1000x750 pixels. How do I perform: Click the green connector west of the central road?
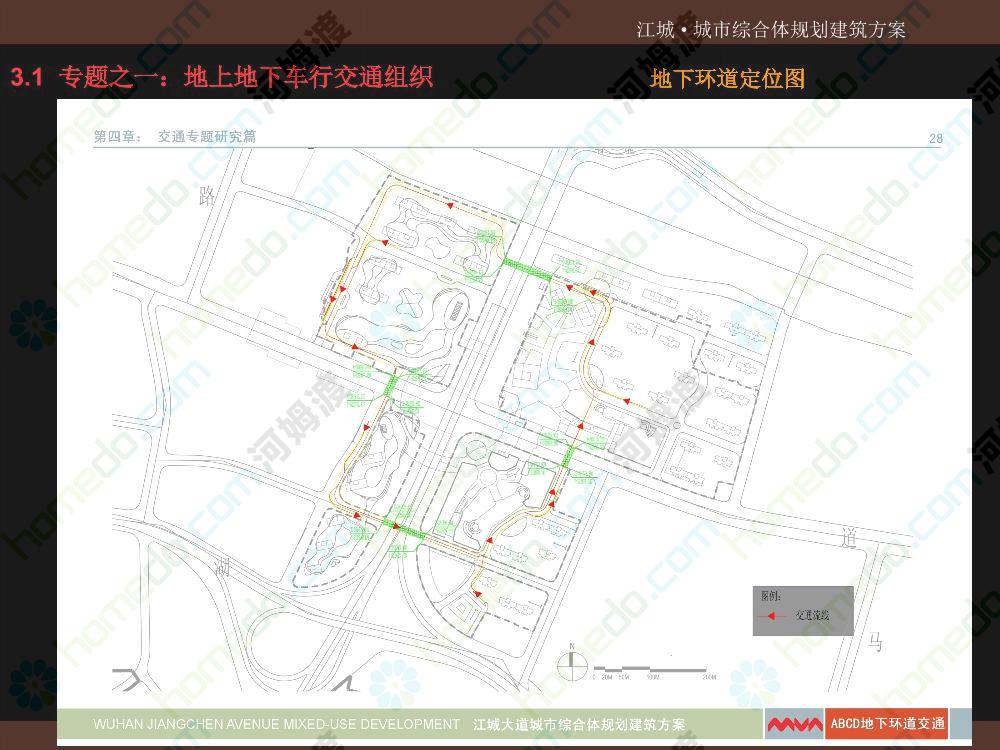391,382
